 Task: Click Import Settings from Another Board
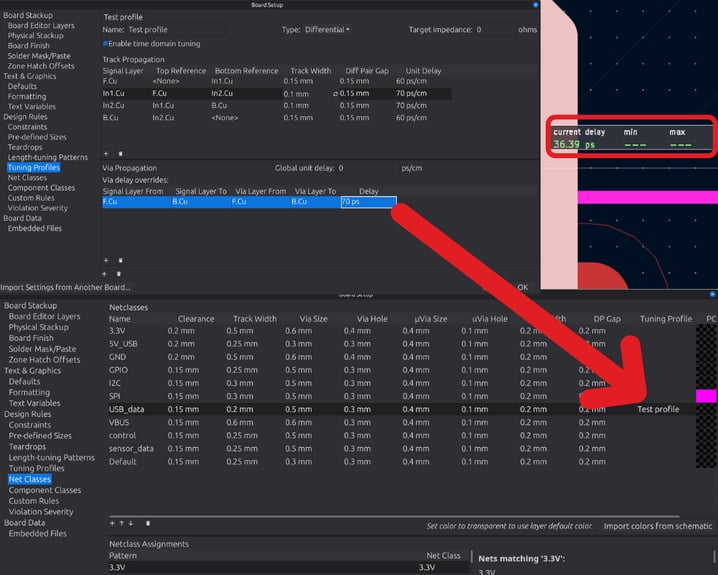pos(65,287)
